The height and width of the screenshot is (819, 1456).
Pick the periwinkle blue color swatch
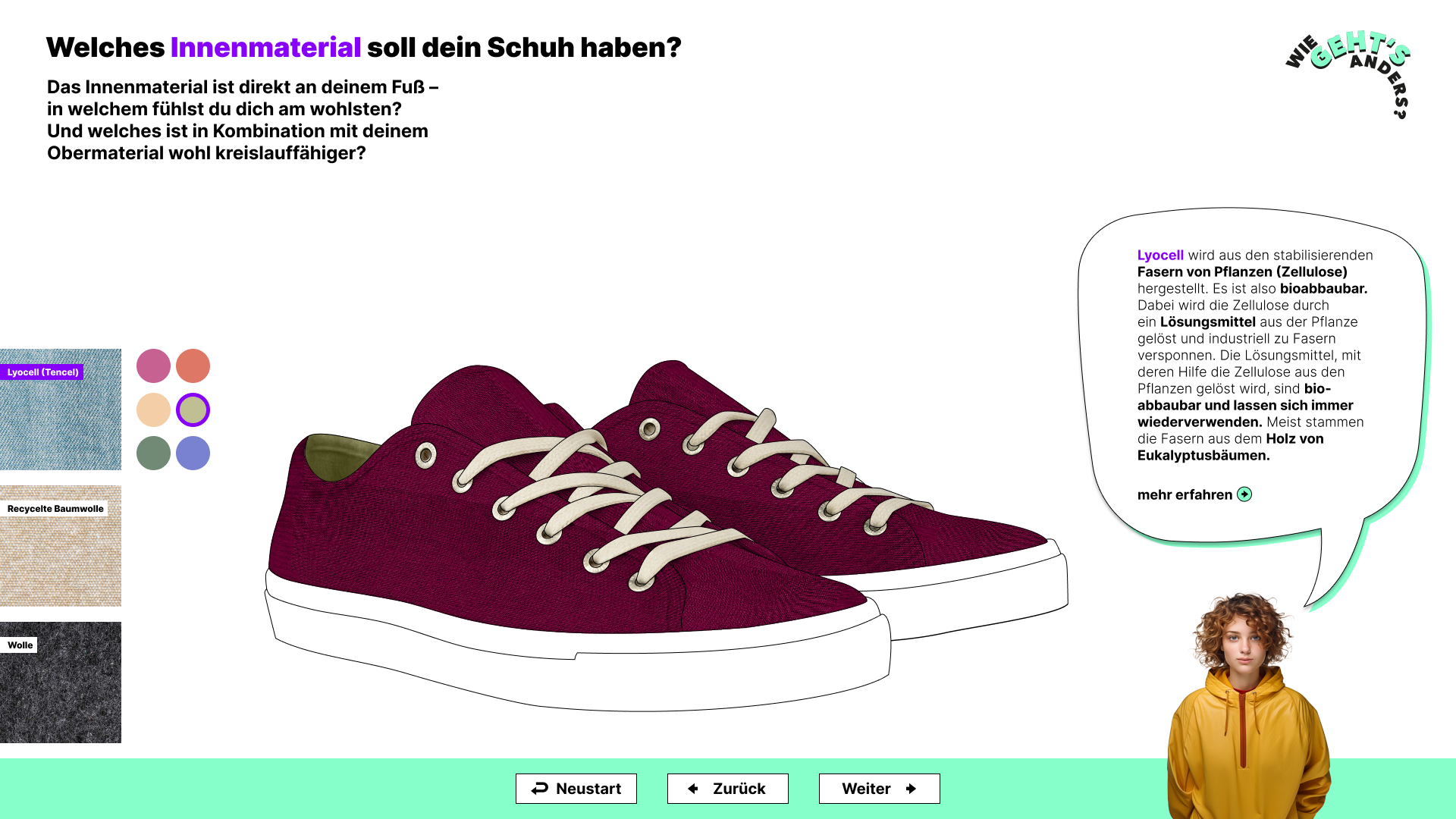193,453
